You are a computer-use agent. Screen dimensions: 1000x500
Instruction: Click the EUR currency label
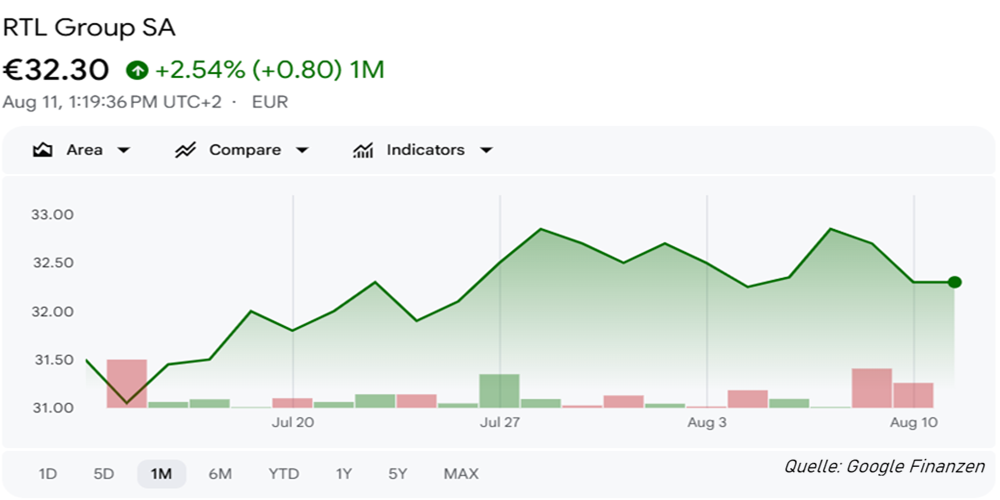pos(270,102)
